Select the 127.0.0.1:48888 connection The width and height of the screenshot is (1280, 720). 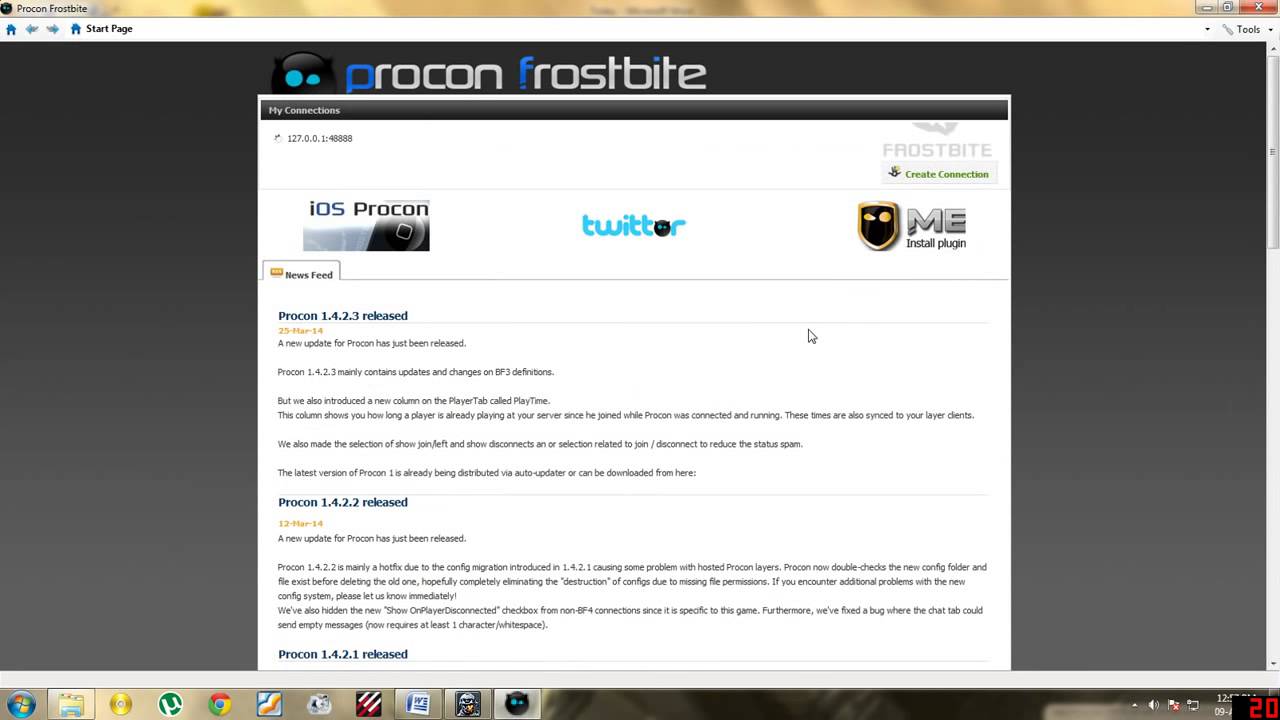point(319,138)
